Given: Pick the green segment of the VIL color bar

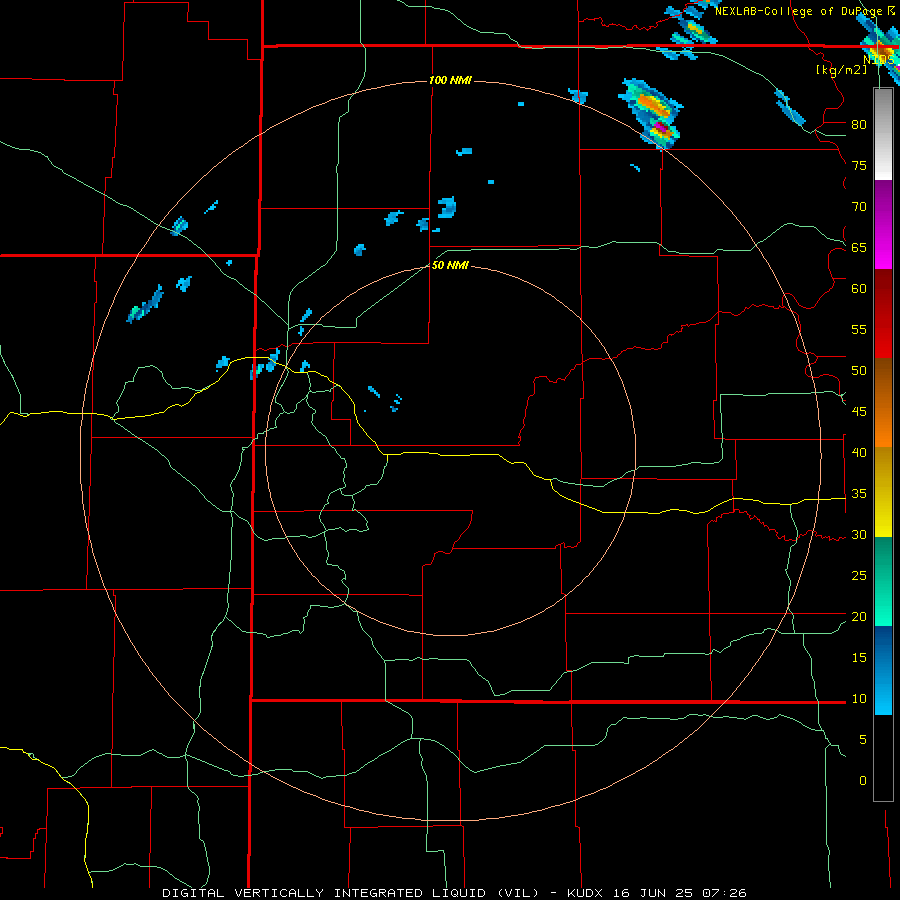Looking at the screenshot, I should 883,581.
